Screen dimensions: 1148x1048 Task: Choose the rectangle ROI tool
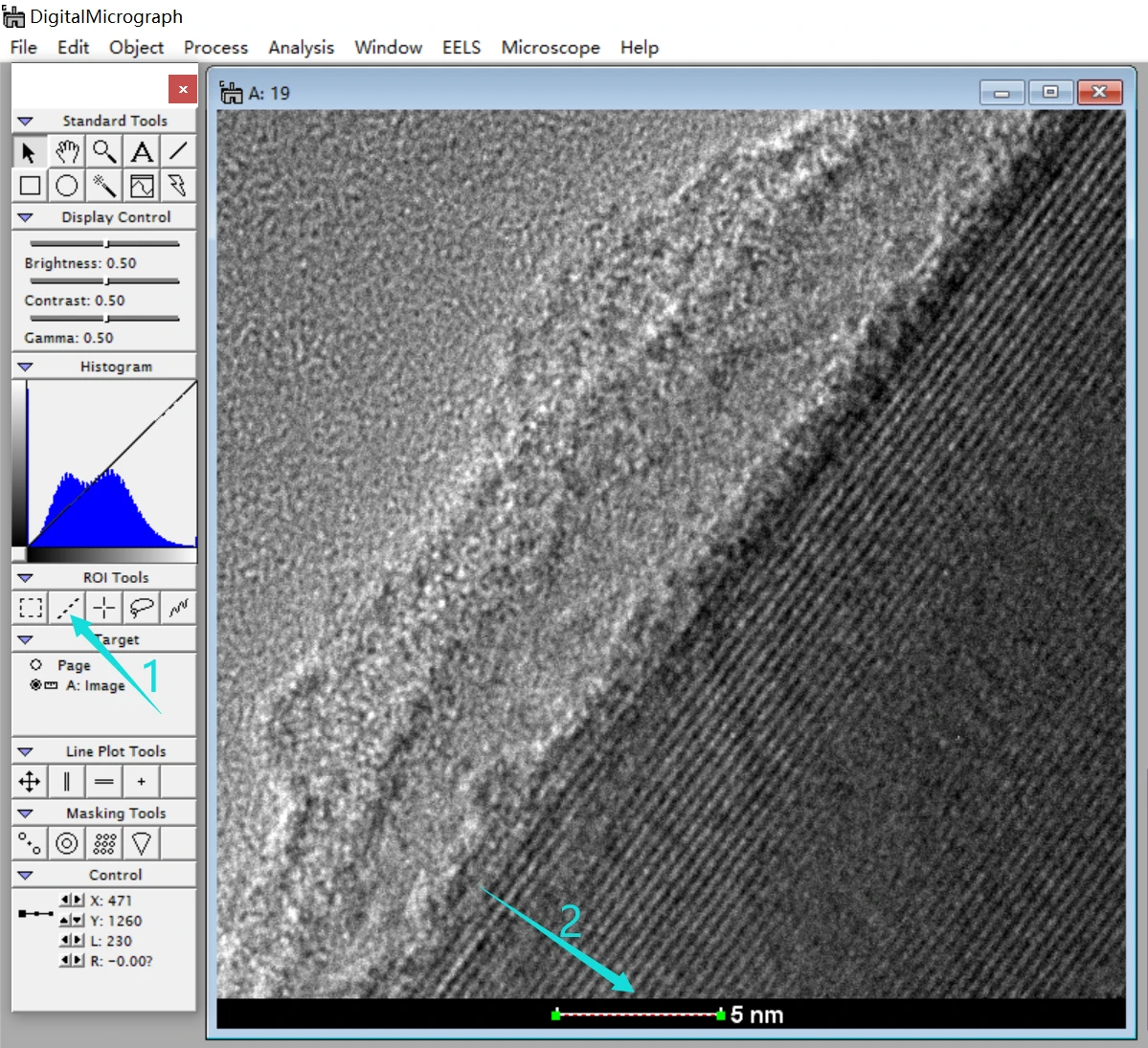tap(30, 607)
